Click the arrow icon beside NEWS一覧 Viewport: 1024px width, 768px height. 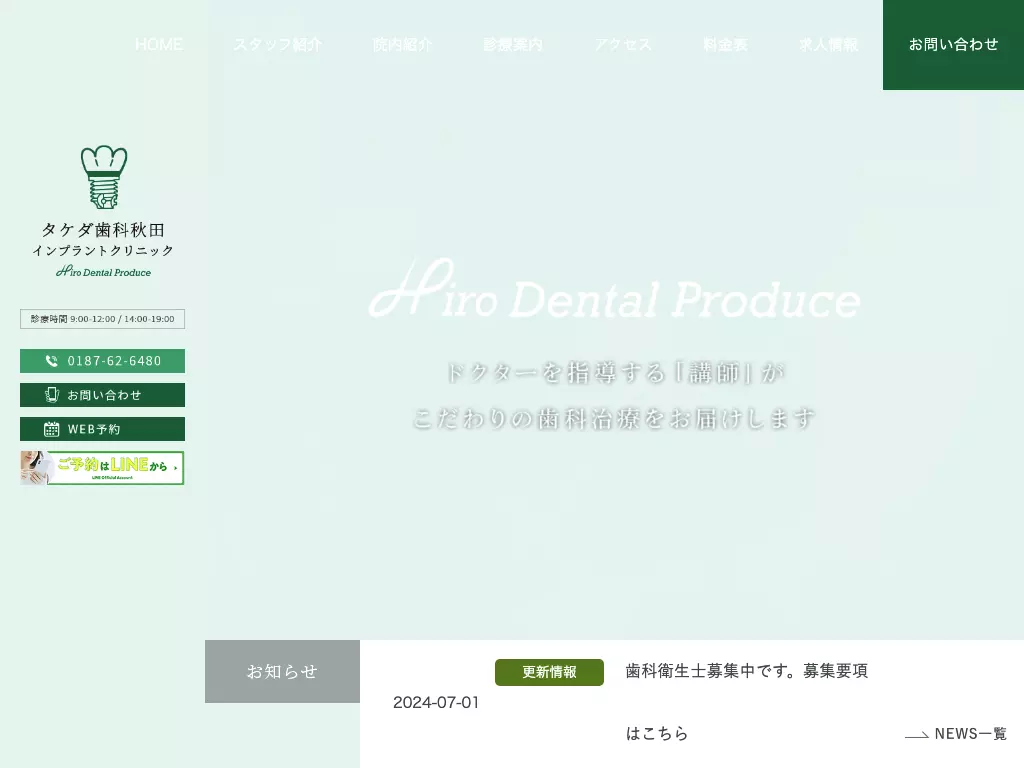point(917,735)
